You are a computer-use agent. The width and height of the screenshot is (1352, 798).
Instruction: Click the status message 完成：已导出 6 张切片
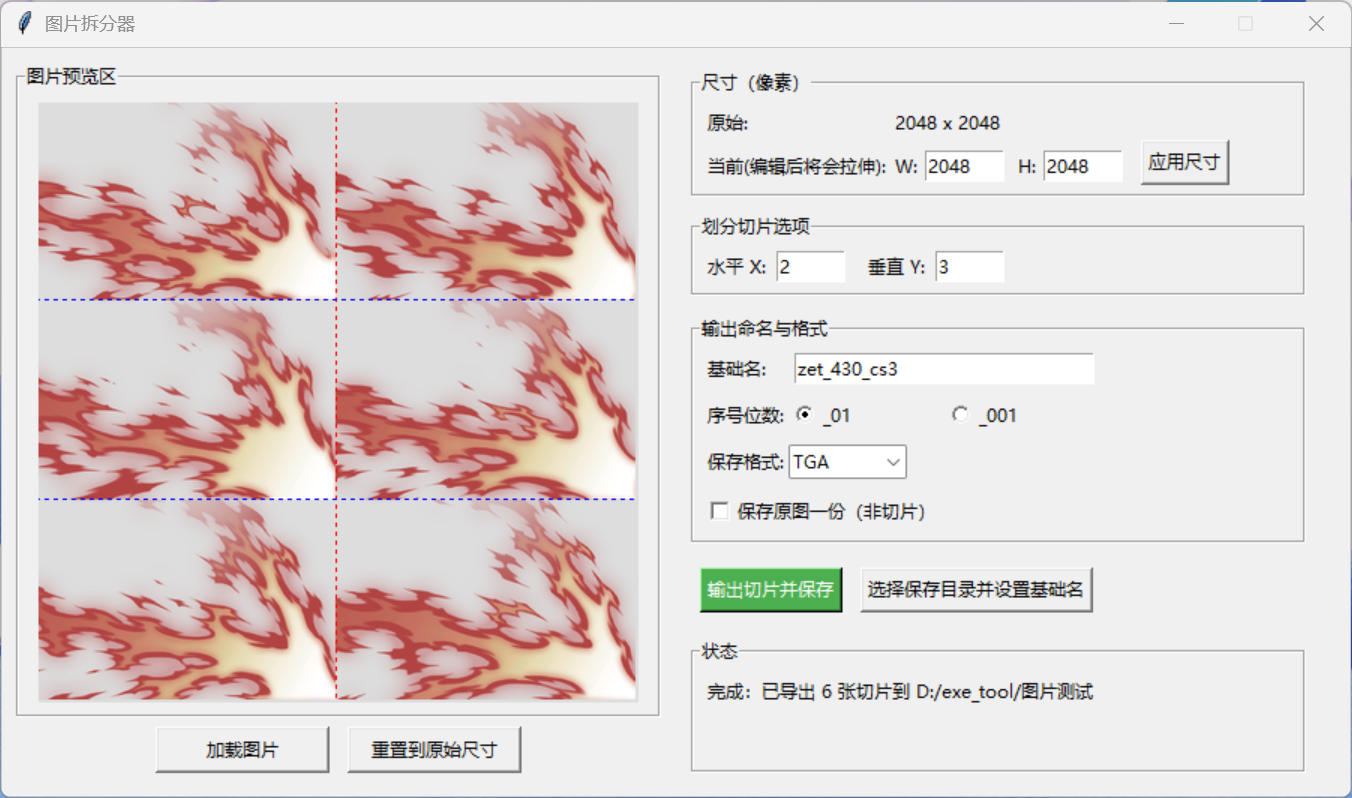click(x=900, y=691)
